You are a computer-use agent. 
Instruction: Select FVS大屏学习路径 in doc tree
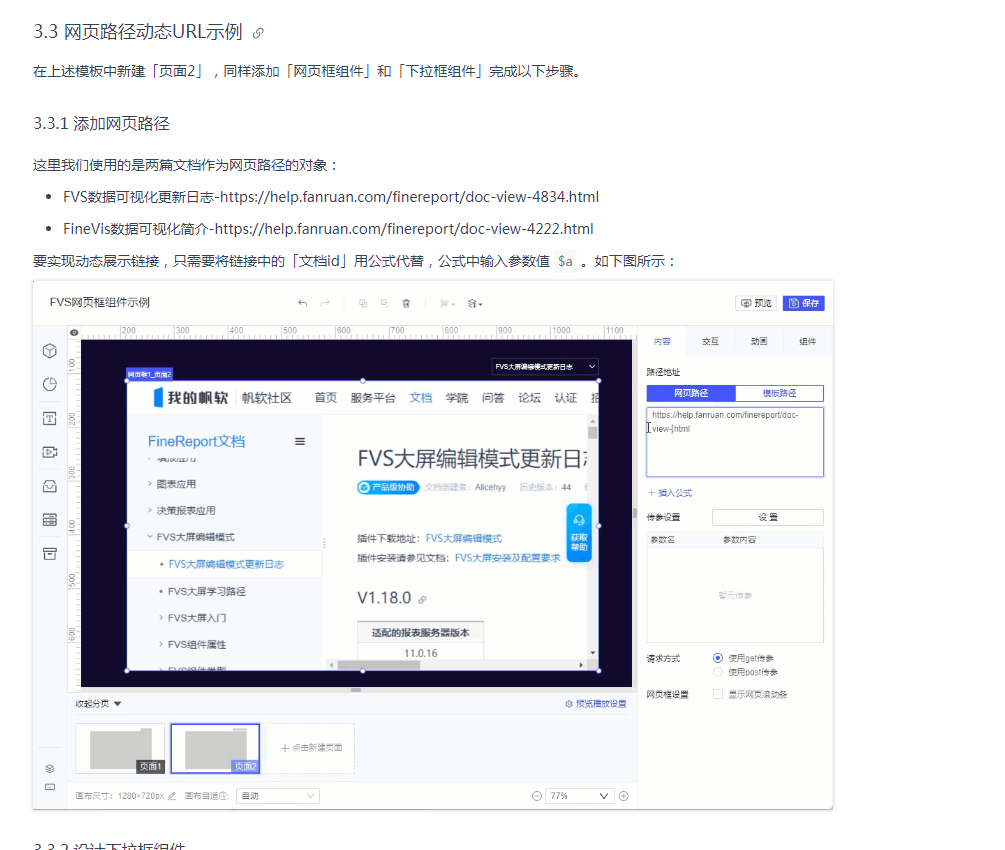click(x=206, y=591)
